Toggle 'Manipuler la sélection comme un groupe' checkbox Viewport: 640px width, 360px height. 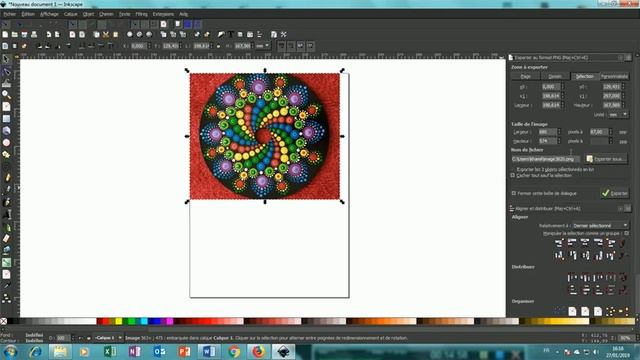point(627,233)
